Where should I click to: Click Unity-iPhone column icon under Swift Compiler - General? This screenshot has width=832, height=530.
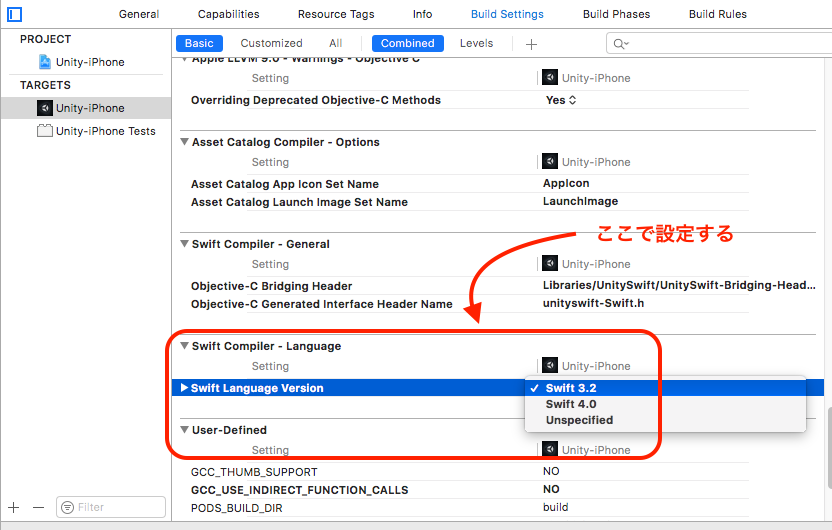550,263
